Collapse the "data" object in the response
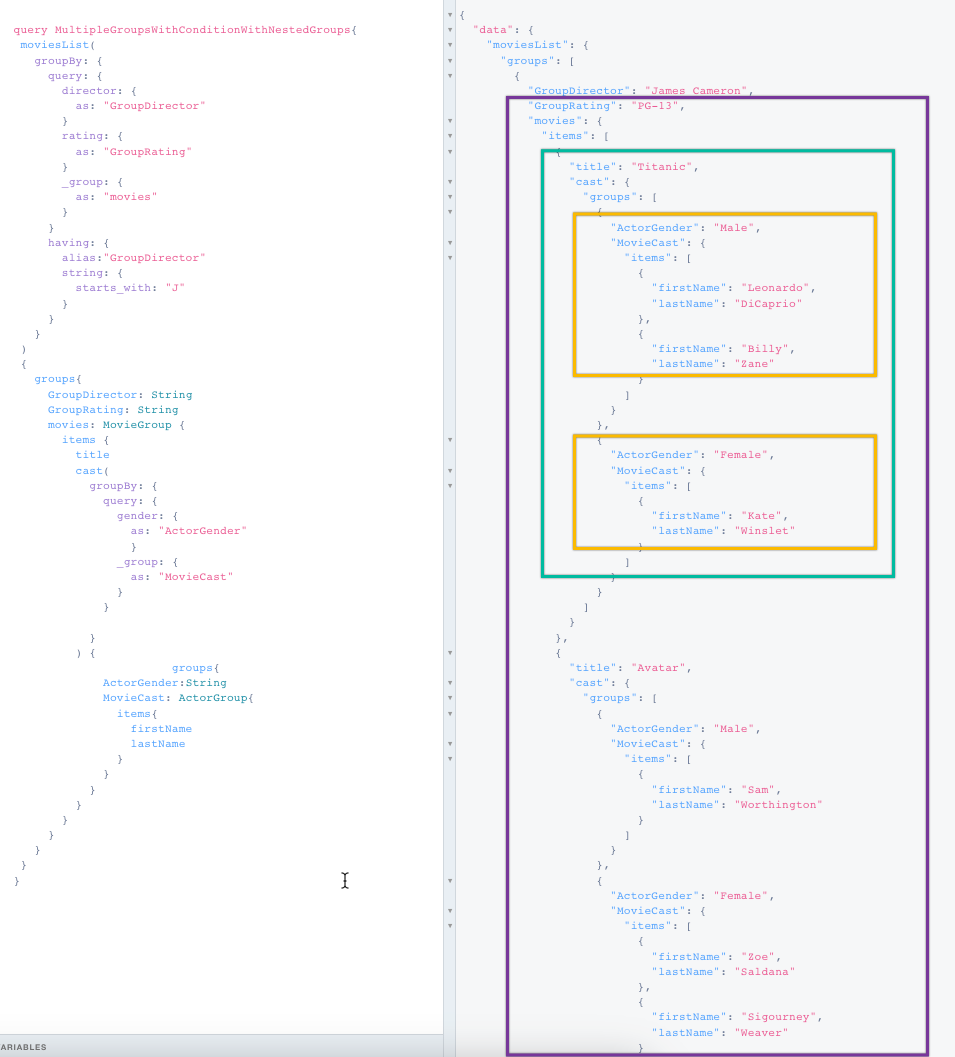Screen dimensions: 955x1057 [x=450, y=30]
